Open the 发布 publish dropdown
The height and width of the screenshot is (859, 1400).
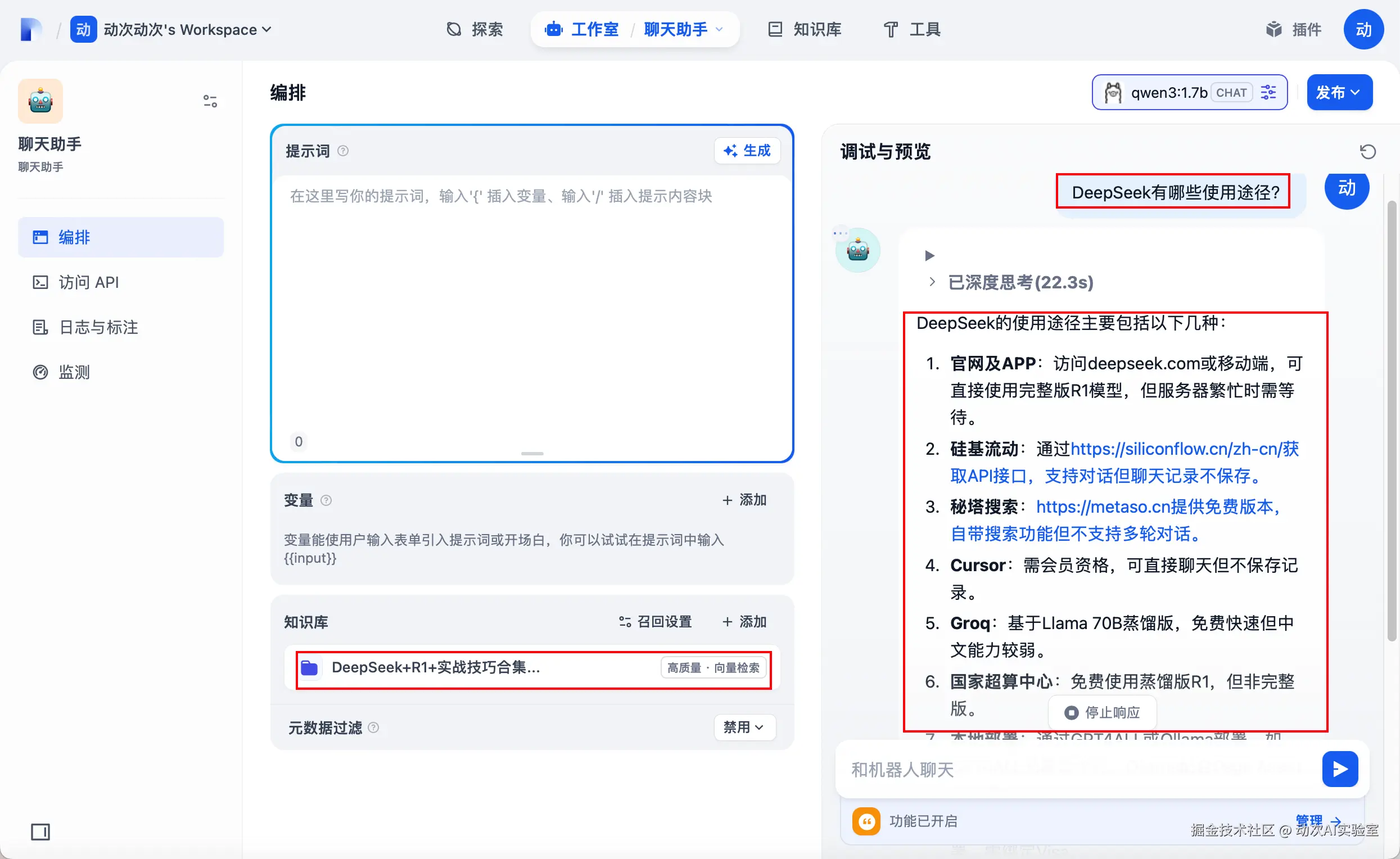pos(1339,93)
